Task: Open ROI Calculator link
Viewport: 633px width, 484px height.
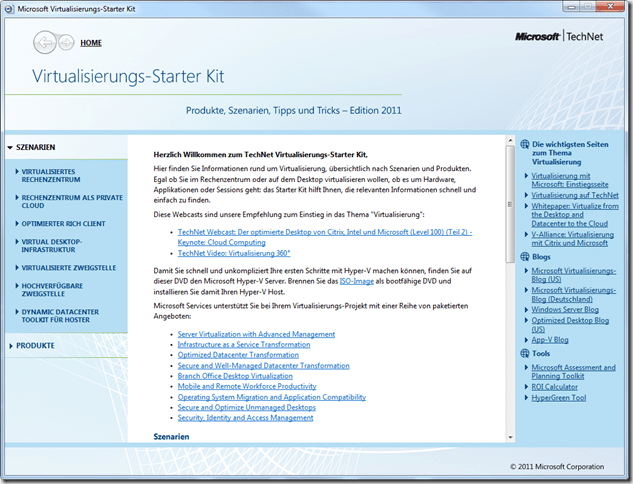Action: tap(554, 387)
